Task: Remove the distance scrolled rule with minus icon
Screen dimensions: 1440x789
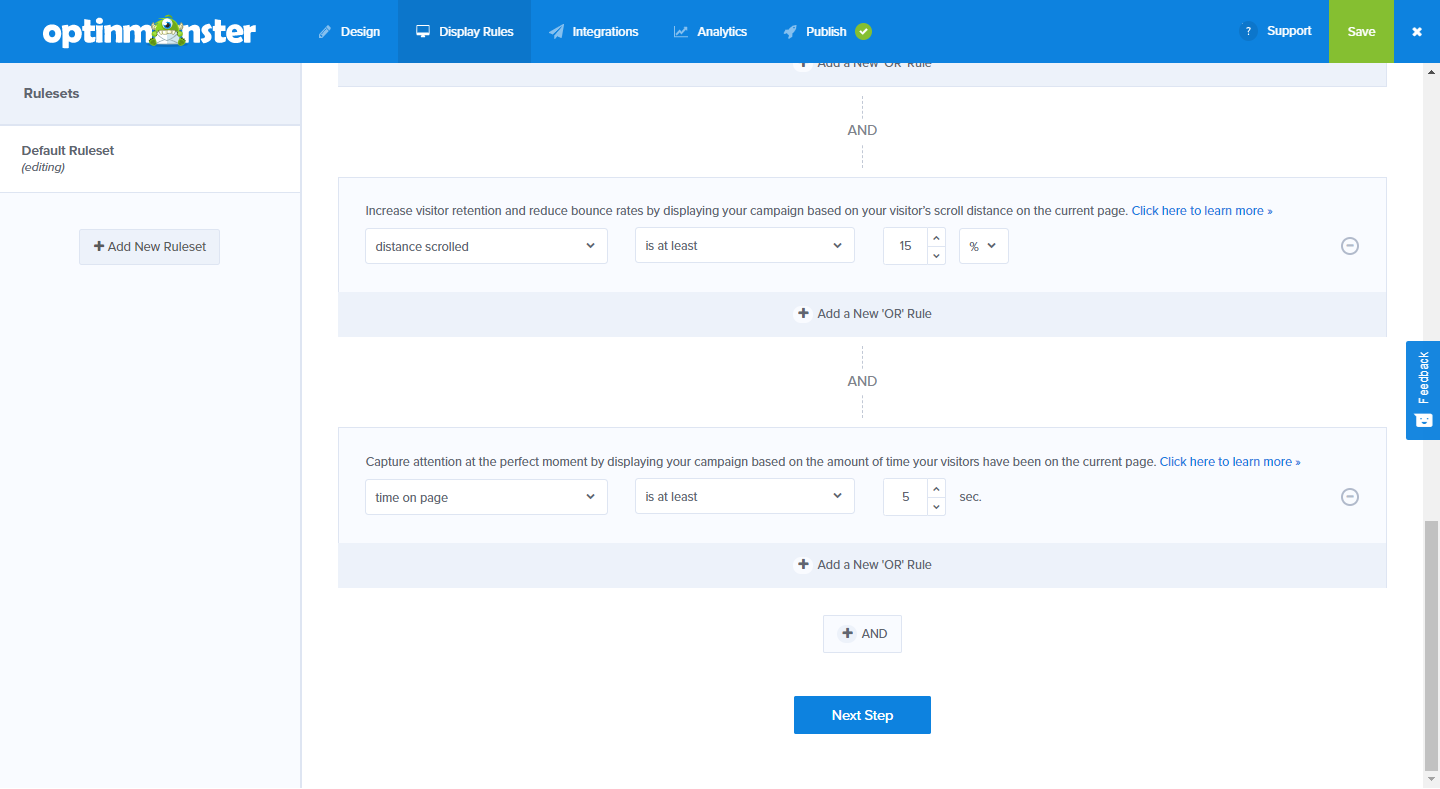Action: coord(1349,246)
